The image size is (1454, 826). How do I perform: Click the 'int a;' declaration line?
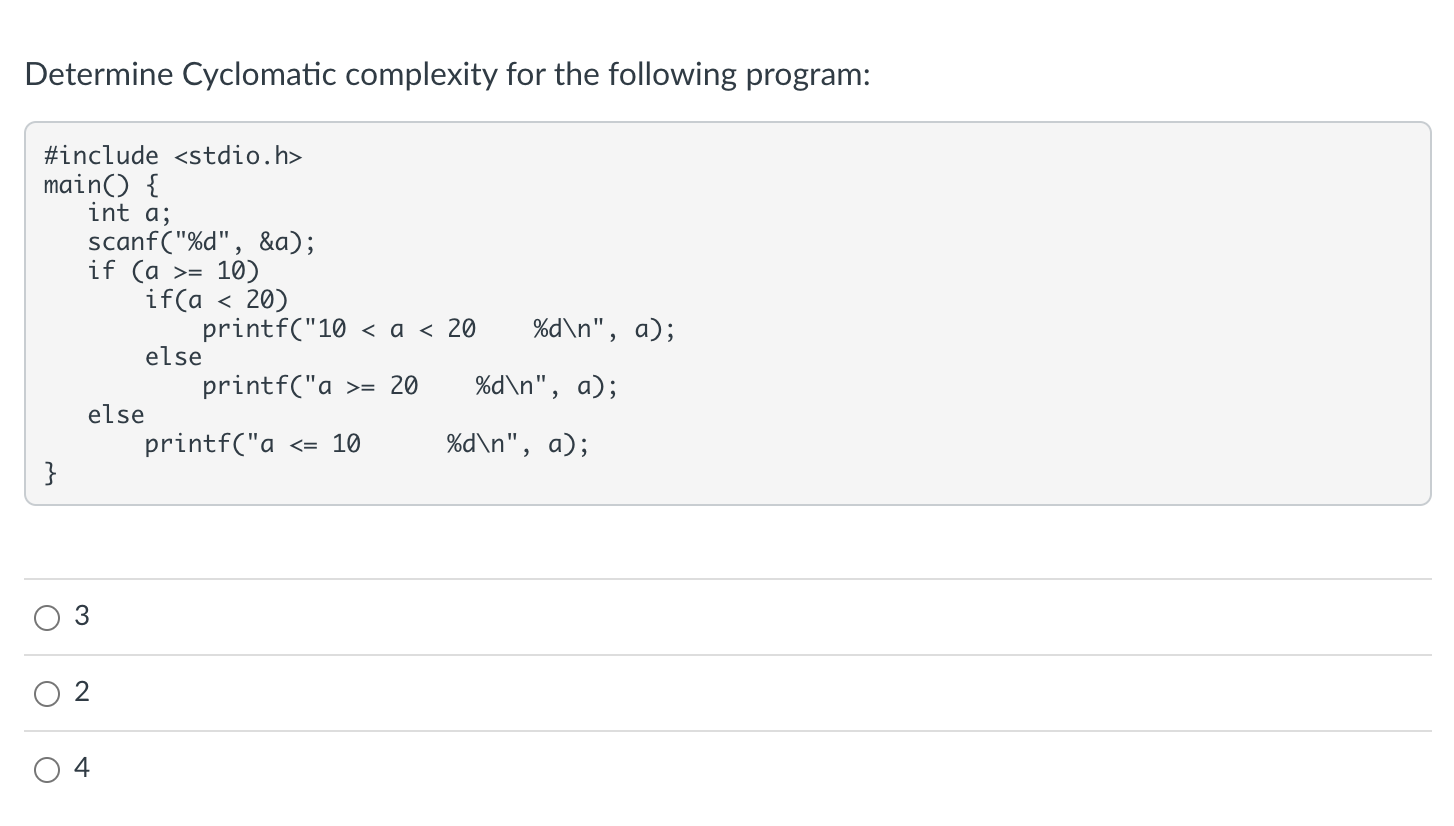[127, 212]
